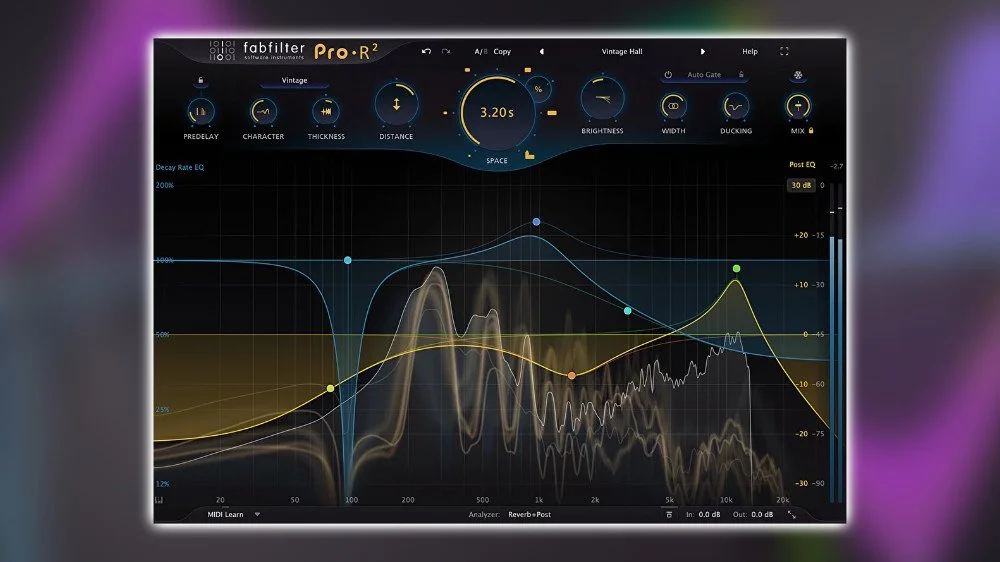Screen dimensions: 1000x562
Task: Open the Analyzer Reverb+Post selector
Action: (529, 514)
